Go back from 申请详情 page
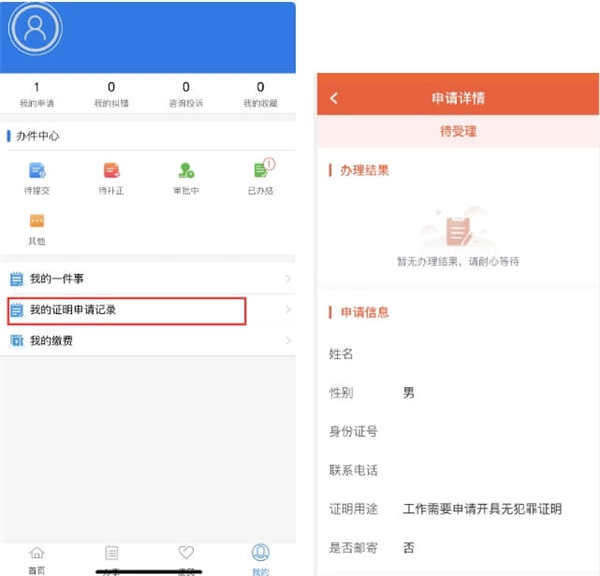The width and height of the screenshot is (600, 576). pyautogui.click(x=334, y=98)
